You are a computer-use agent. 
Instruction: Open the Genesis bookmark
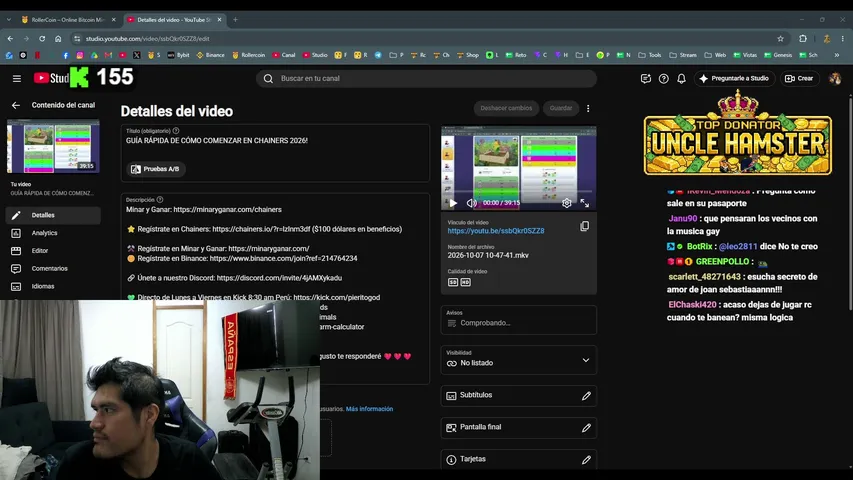coord(778,55)
